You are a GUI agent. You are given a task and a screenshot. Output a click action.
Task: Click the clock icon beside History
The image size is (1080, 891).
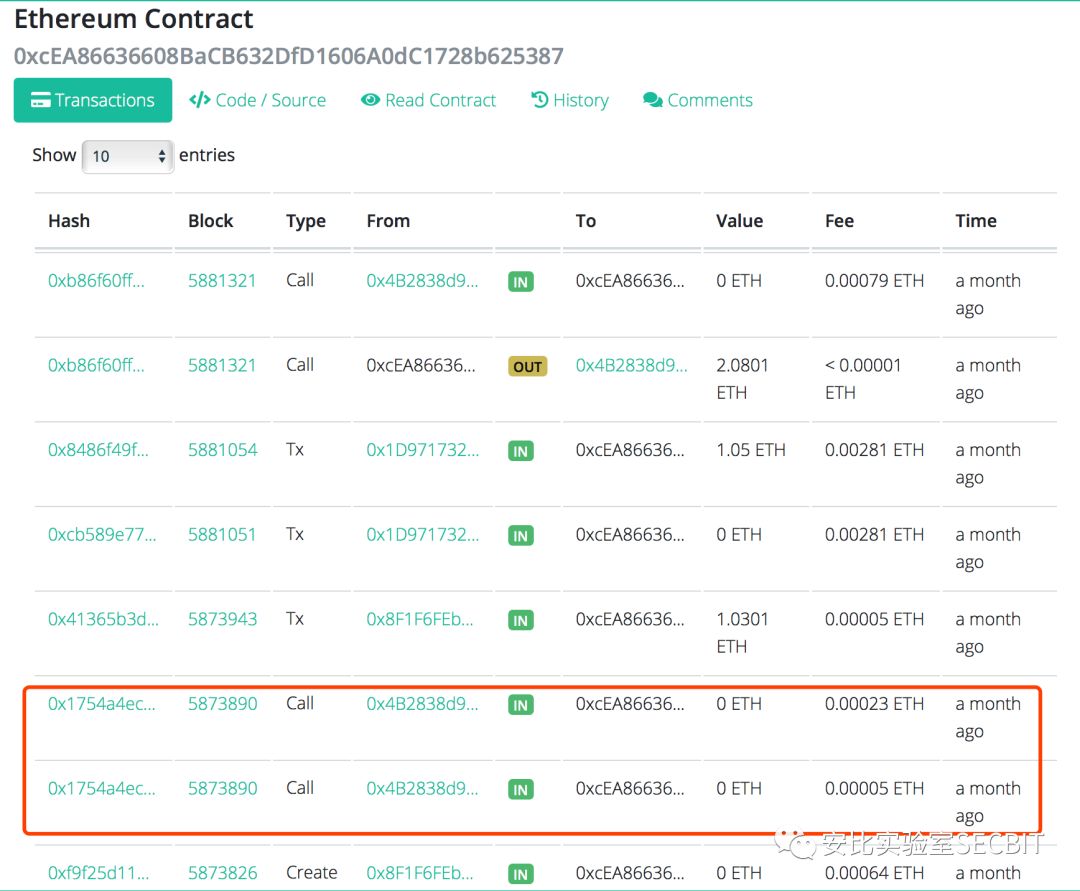coord(539,101)
